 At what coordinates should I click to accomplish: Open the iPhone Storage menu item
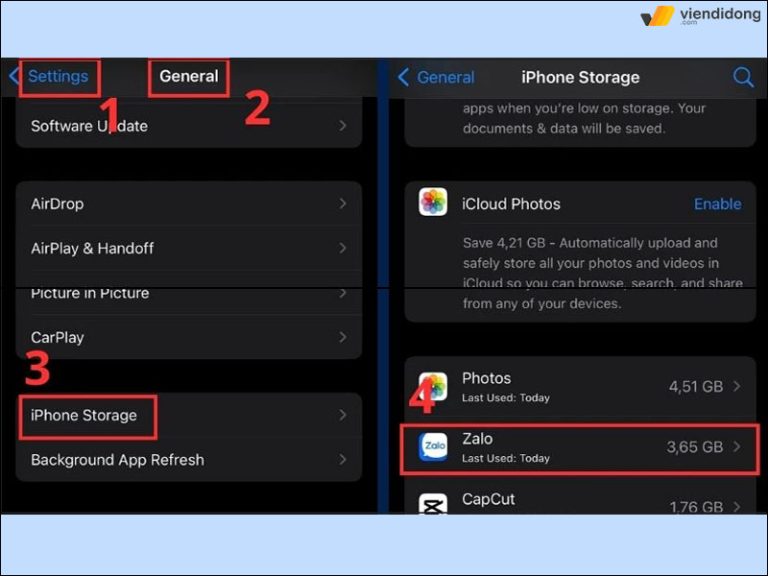click(x=85, y=415)
